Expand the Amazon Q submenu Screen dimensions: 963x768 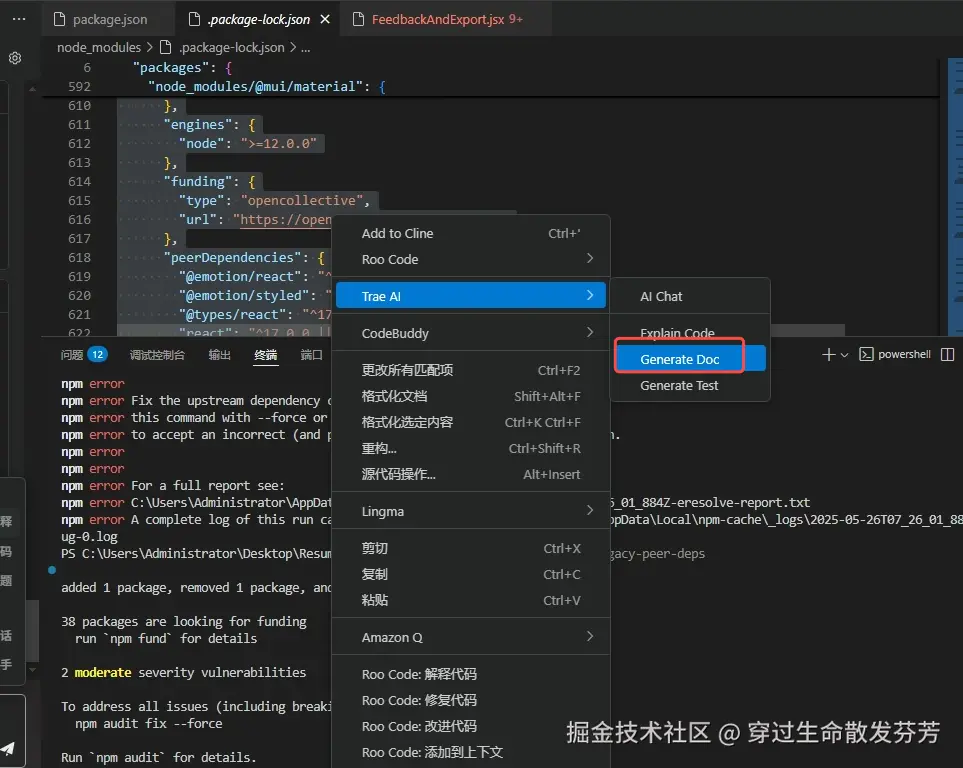470,637
